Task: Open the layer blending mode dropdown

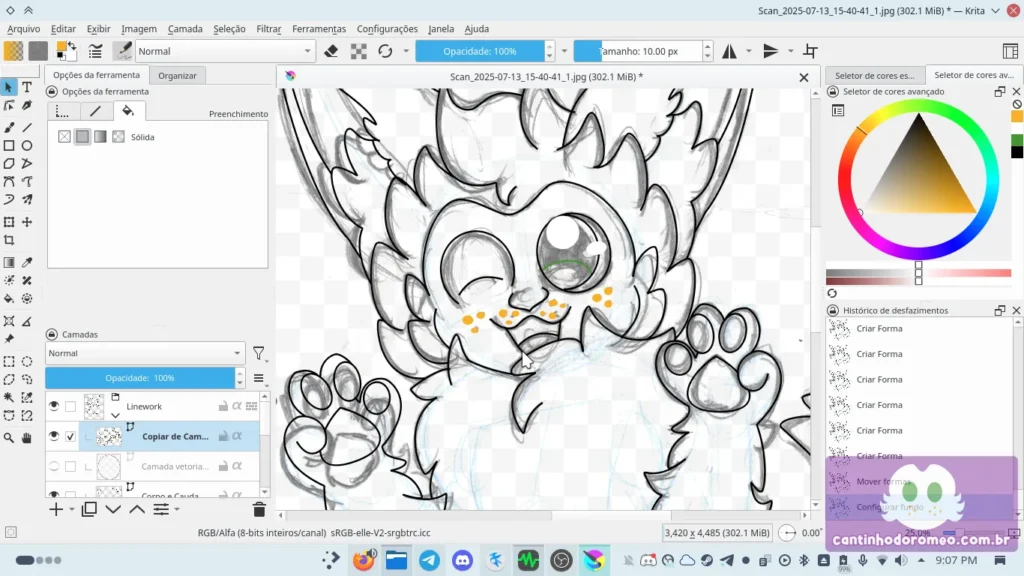Action: coord(145,353)
